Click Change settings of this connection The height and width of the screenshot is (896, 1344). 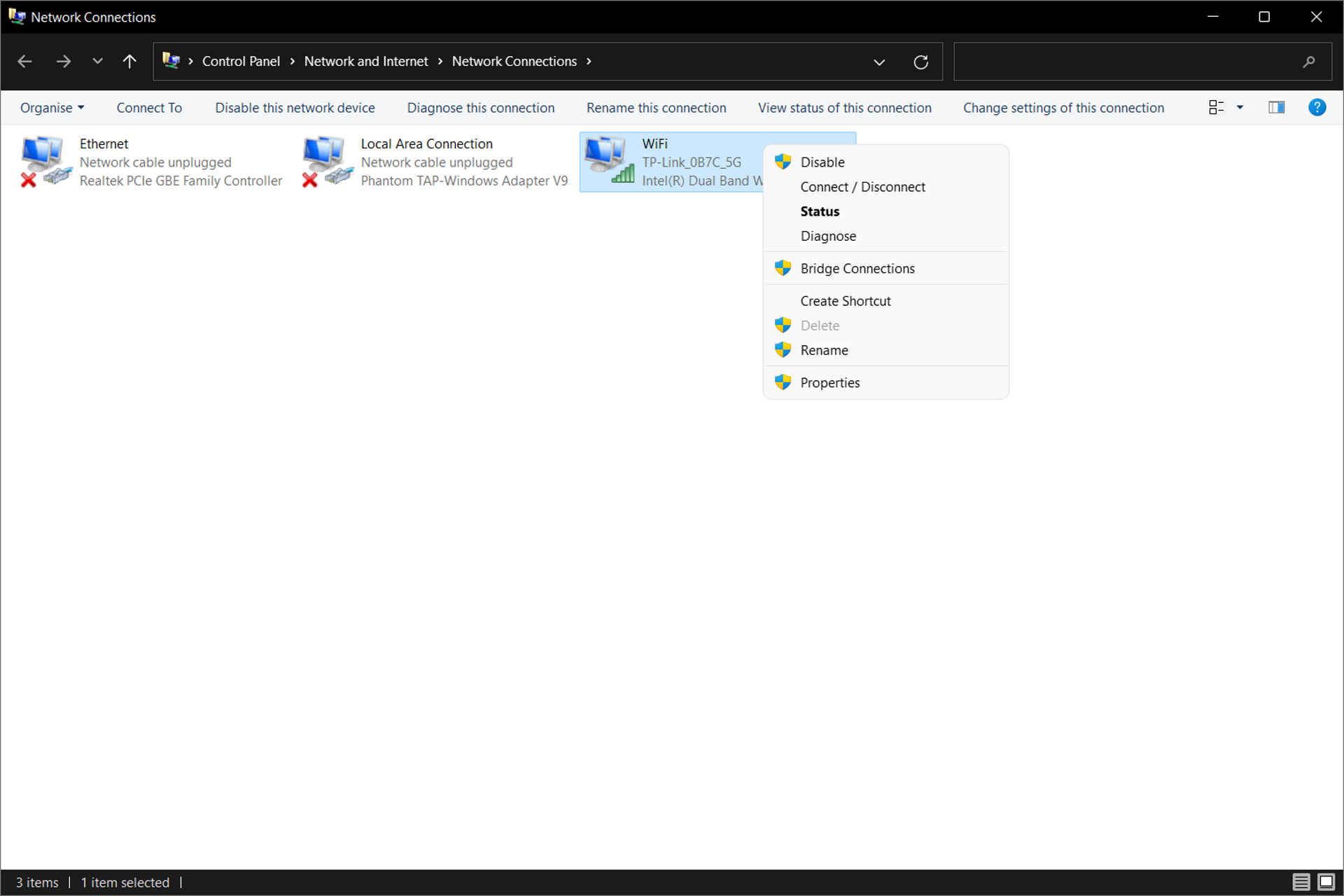(x=1063, y=108)
